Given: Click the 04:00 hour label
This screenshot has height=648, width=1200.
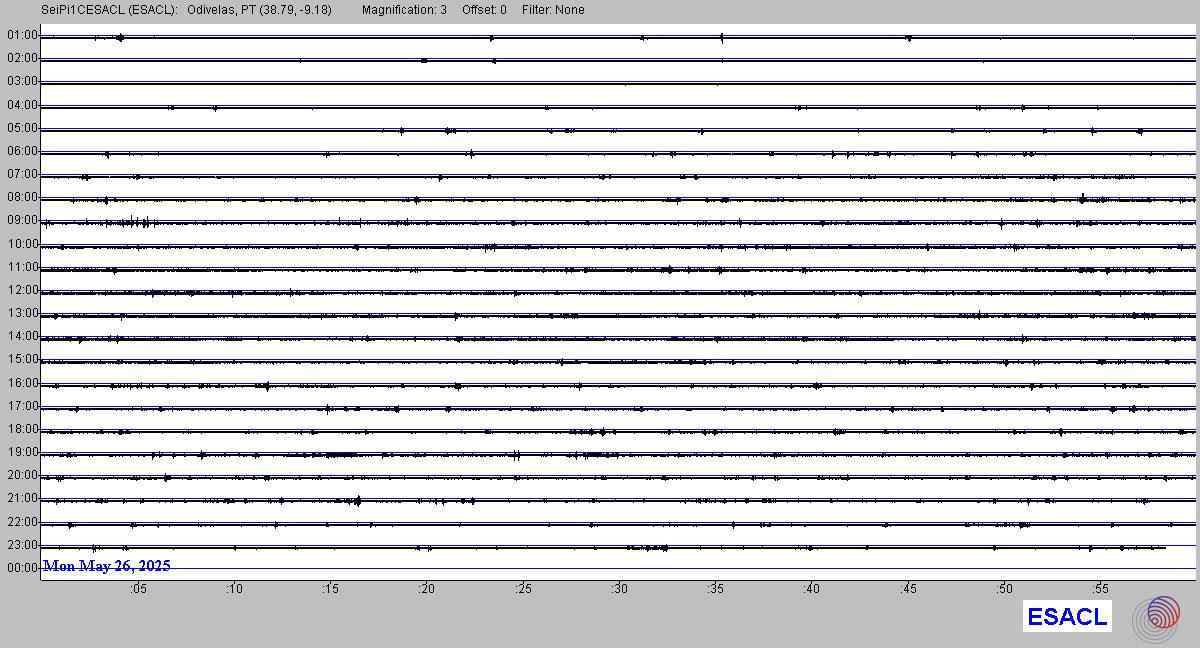Looking at the screenshot, I should point(22,105).
